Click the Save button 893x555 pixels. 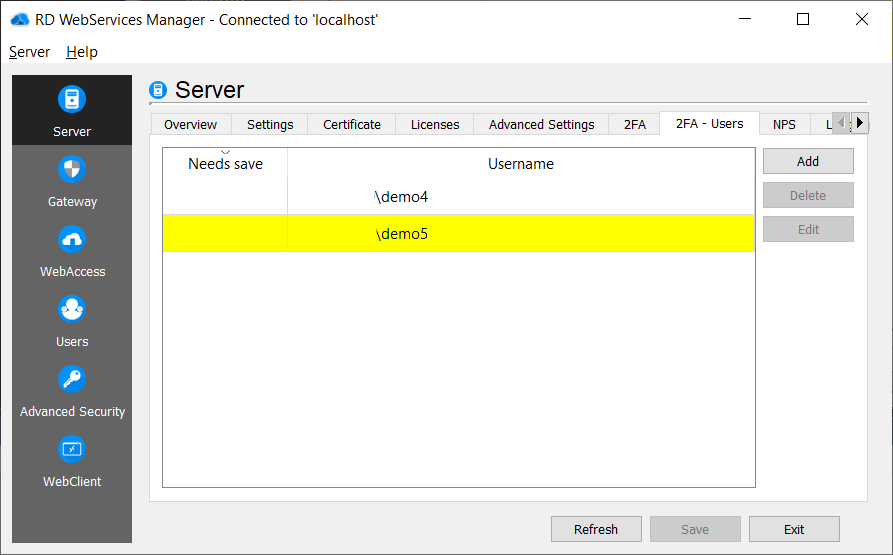coord(695,529)
